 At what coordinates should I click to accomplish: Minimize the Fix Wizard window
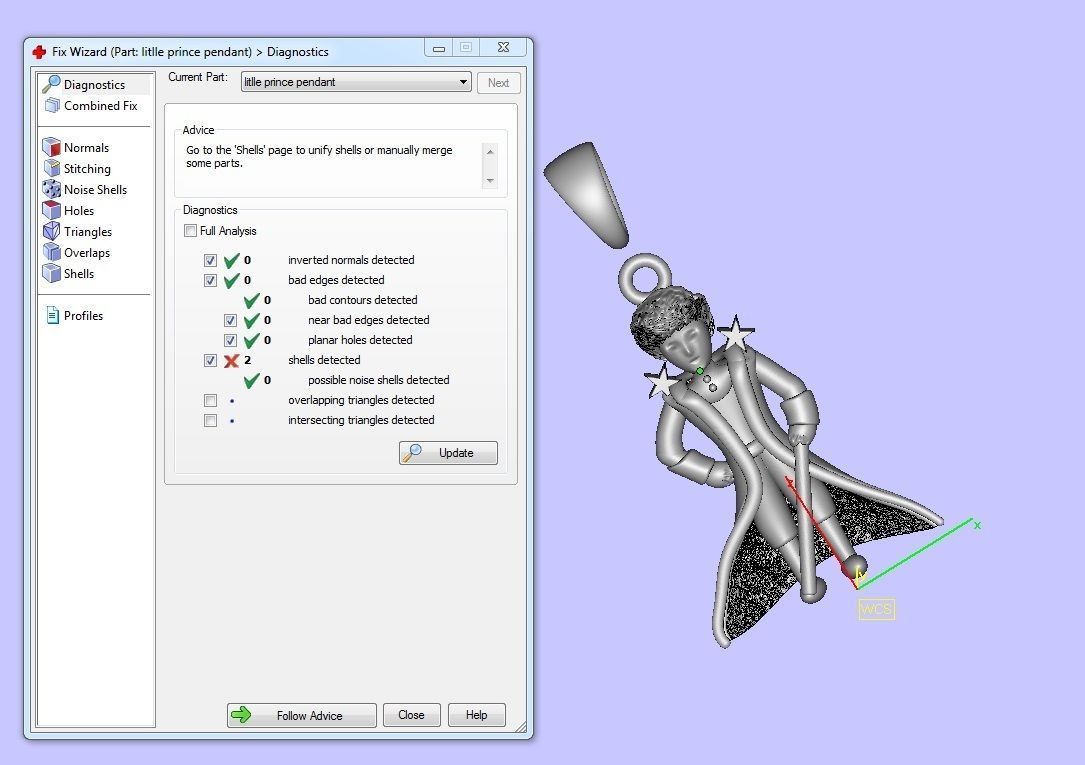point(438,48)
